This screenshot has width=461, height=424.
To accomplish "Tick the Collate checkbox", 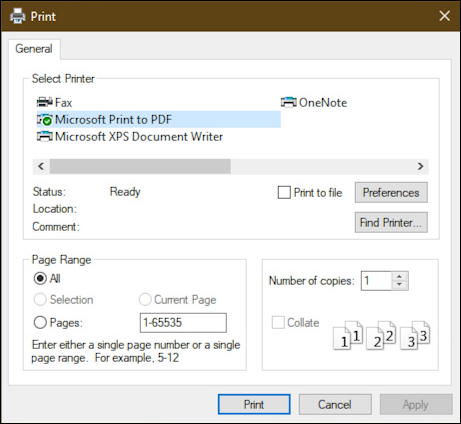I will click(x=278, y=322).
